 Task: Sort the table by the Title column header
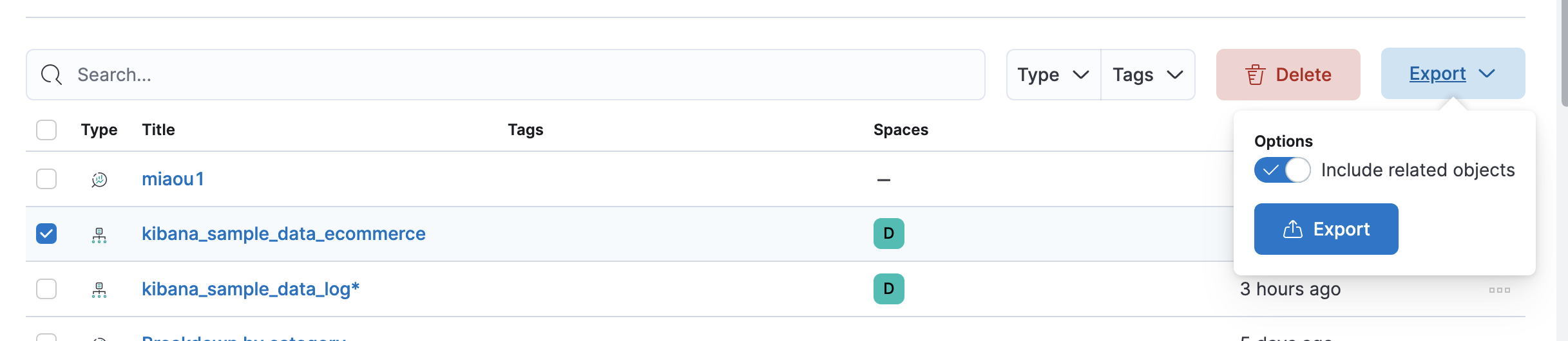click(x=158, y=130)
